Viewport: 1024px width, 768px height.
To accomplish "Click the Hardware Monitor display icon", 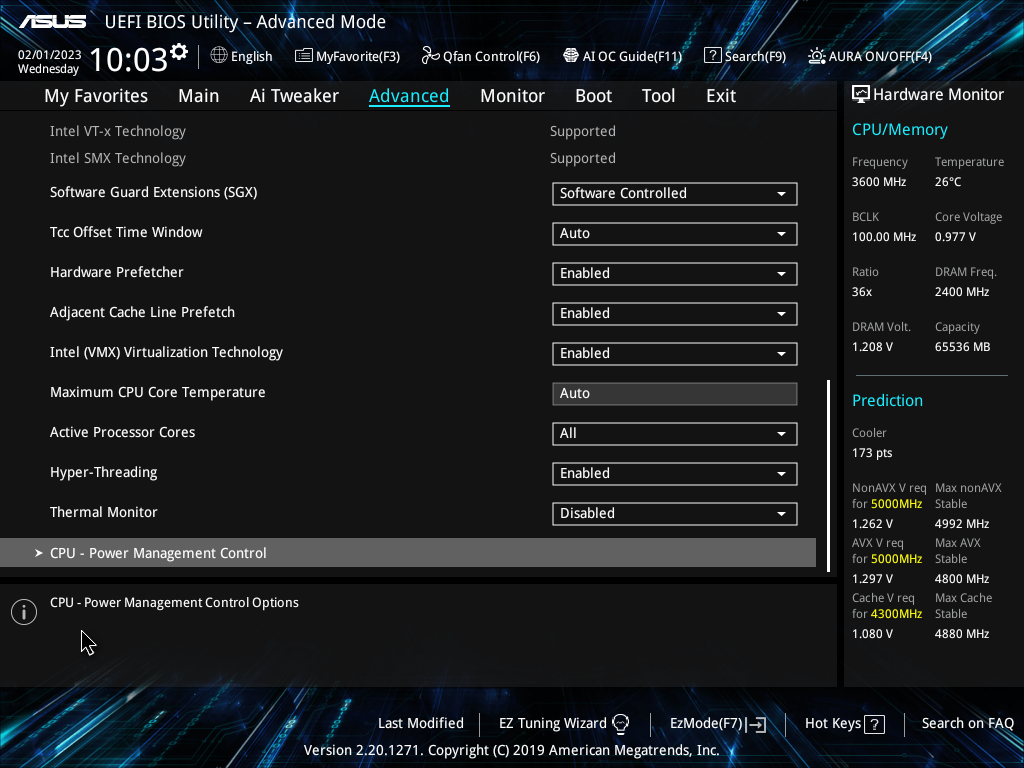I will point(861,95).
